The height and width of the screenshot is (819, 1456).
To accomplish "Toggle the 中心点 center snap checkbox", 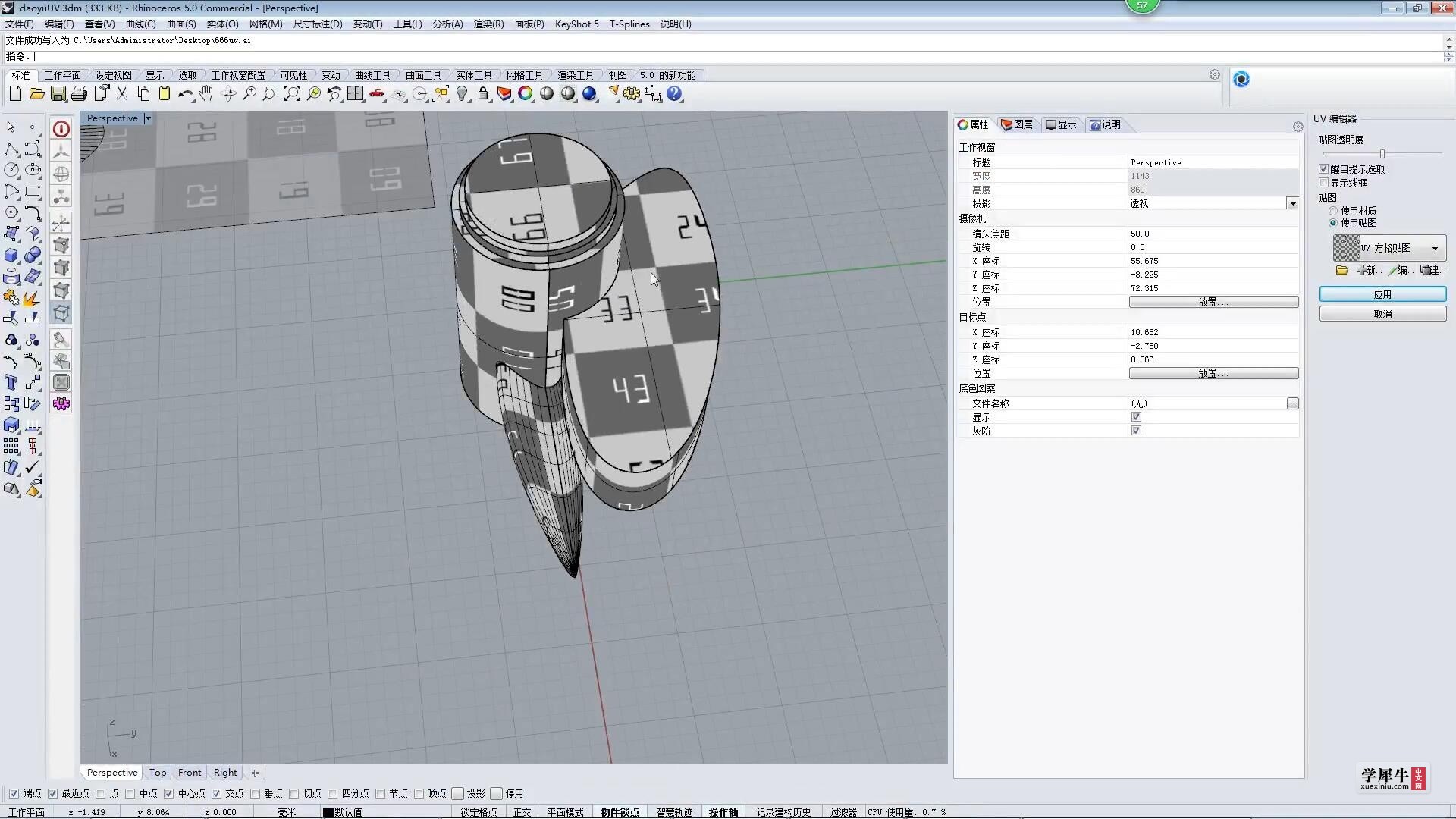I will coord(168,793).
